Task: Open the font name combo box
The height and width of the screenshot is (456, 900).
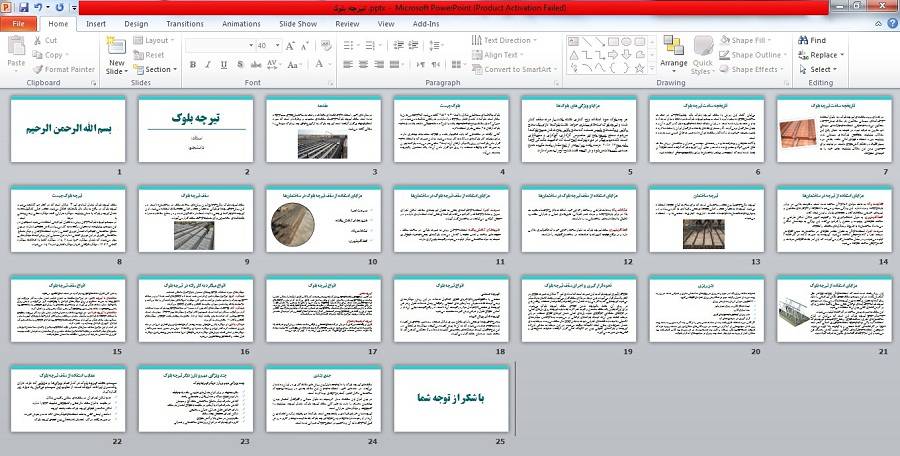Action: (x=220, y=45)
